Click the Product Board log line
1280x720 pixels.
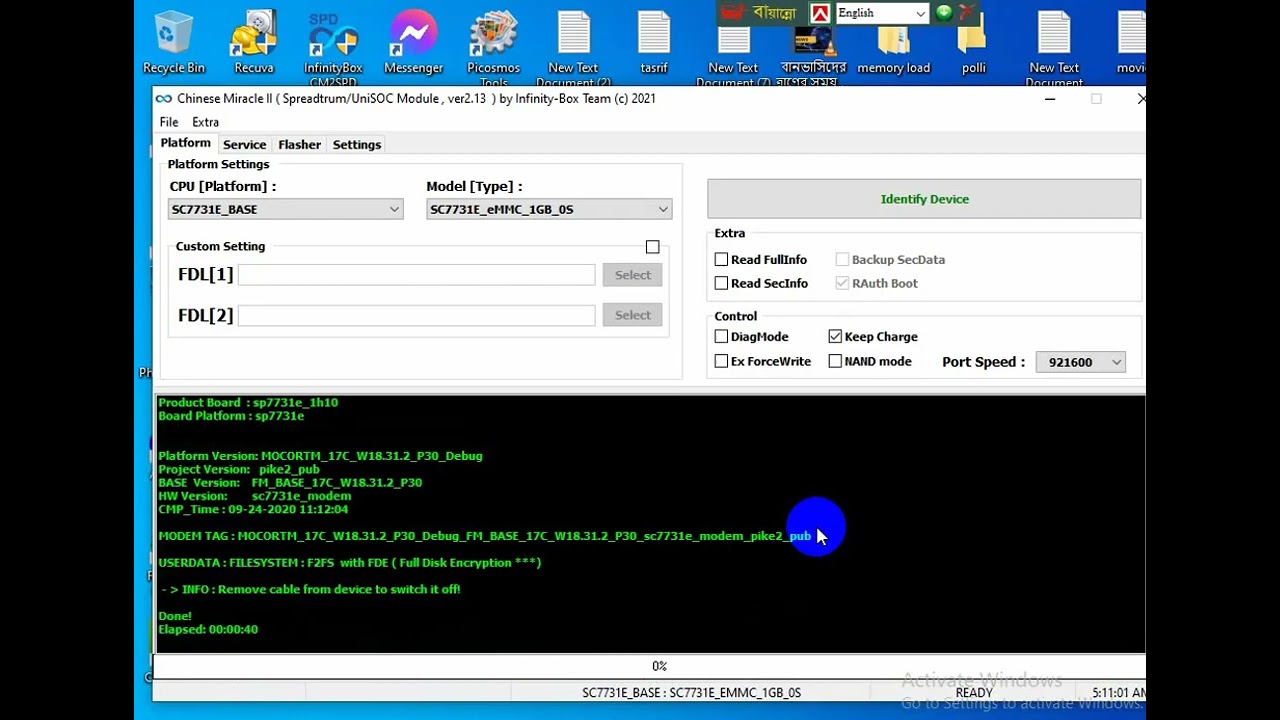(248, 402)
